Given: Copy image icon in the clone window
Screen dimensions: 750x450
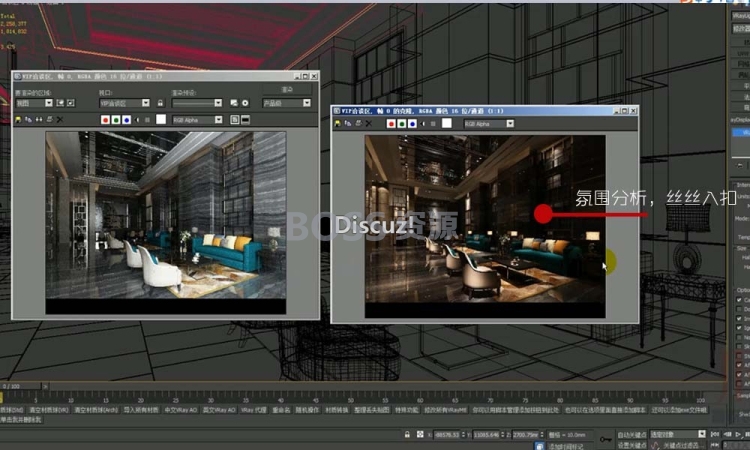Looking at the screenshot, I should pos(348,123).
